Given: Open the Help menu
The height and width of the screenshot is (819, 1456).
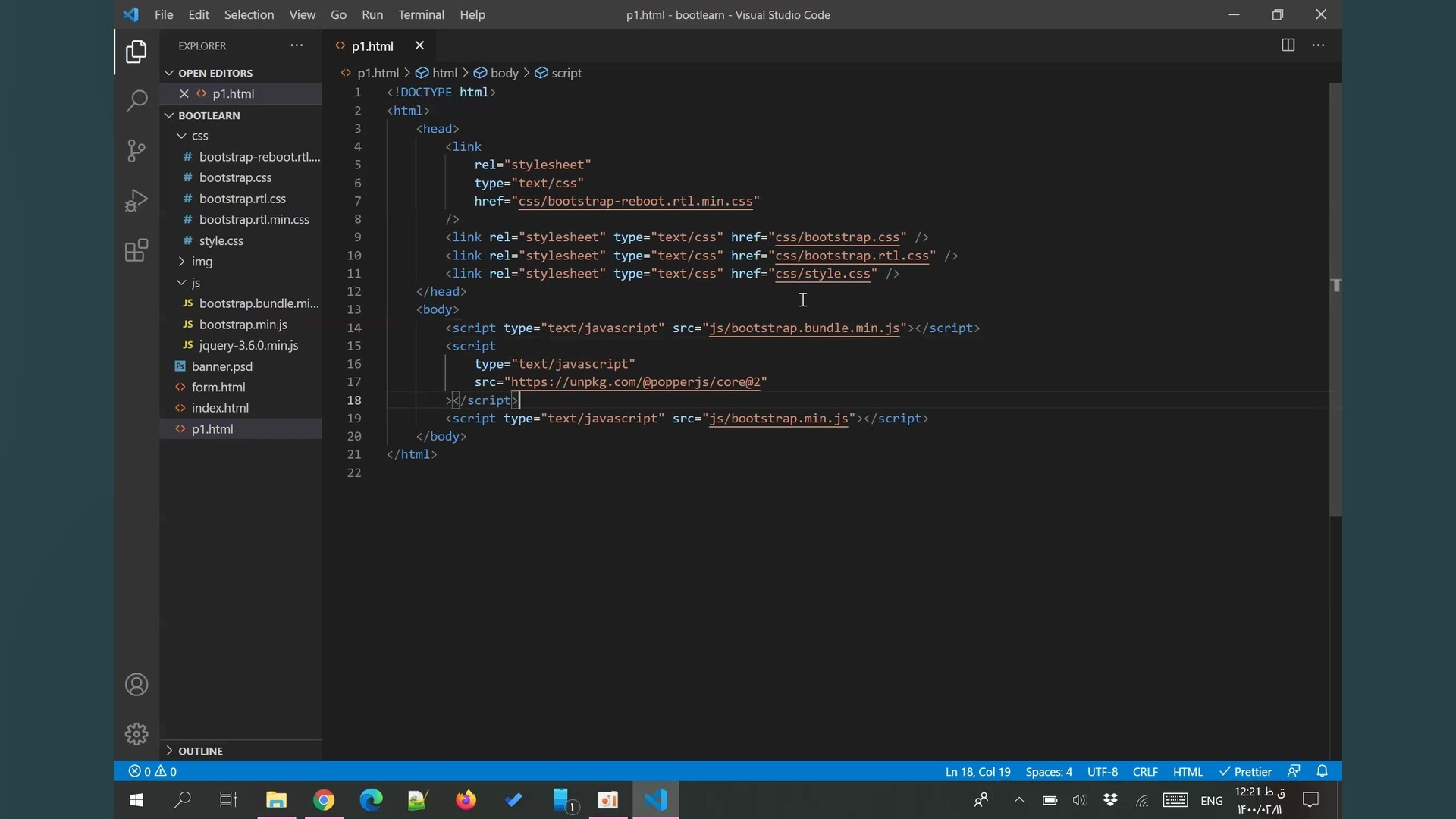Looking at the screenshot, I should click(472, 14).
